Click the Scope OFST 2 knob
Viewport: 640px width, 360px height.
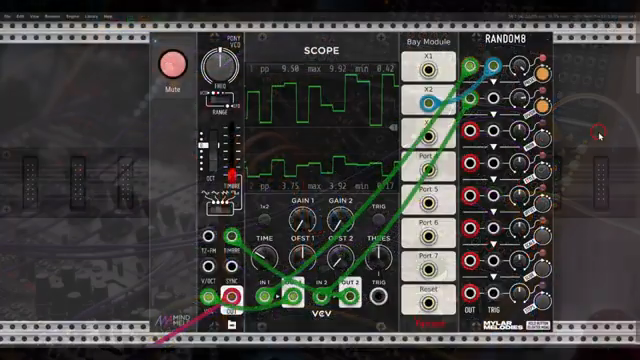pyautogui.click(x=340, y=258)
